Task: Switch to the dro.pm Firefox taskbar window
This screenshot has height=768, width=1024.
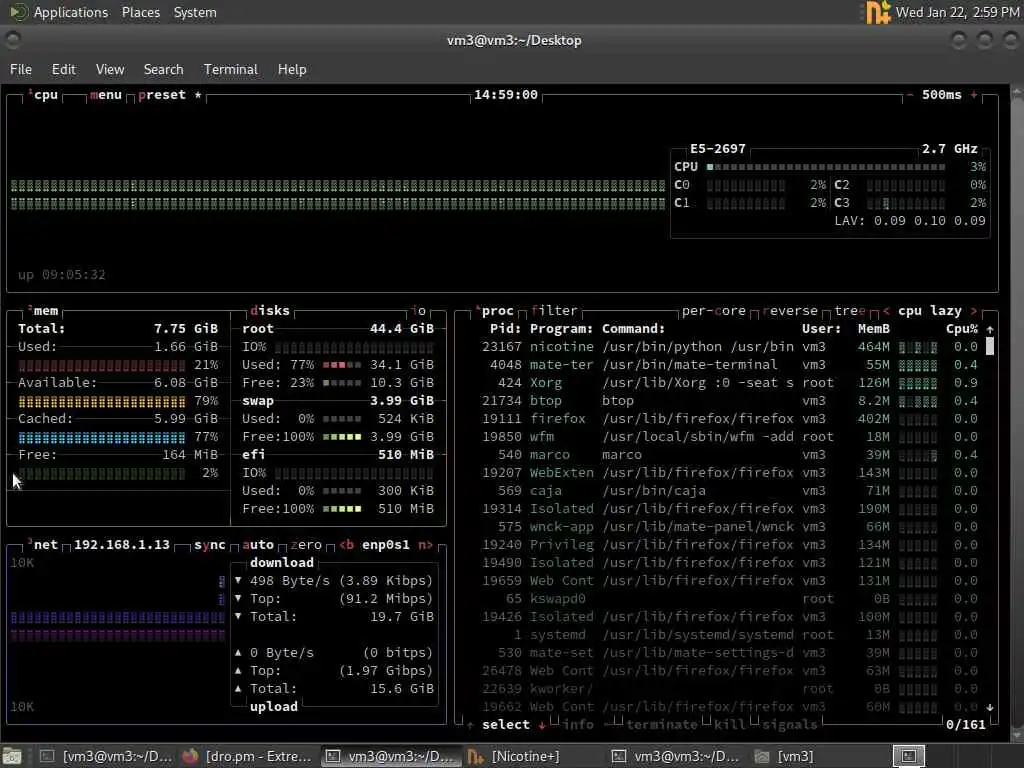Action: [248, 756]
